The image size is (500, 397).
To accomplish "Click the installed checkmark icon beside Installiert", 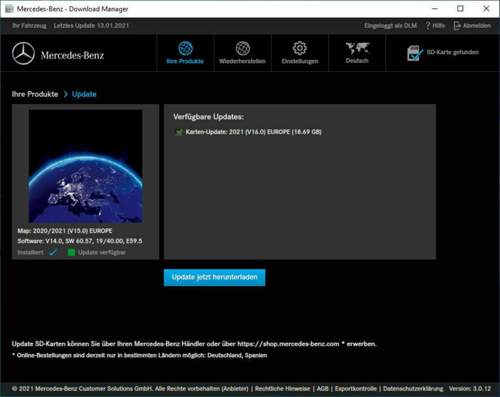I will 53,252.
